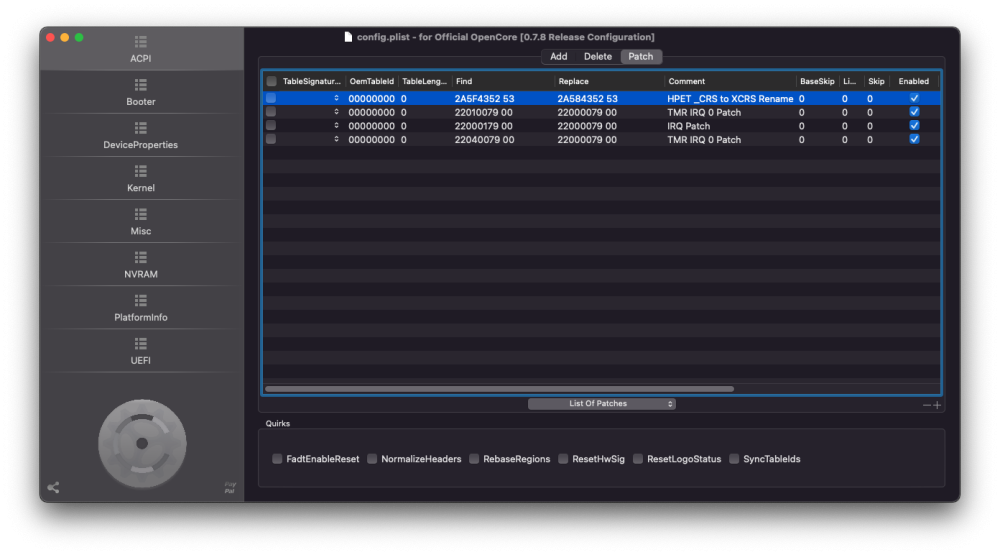Click the document icon in title bar

click(x=348, y=37)
